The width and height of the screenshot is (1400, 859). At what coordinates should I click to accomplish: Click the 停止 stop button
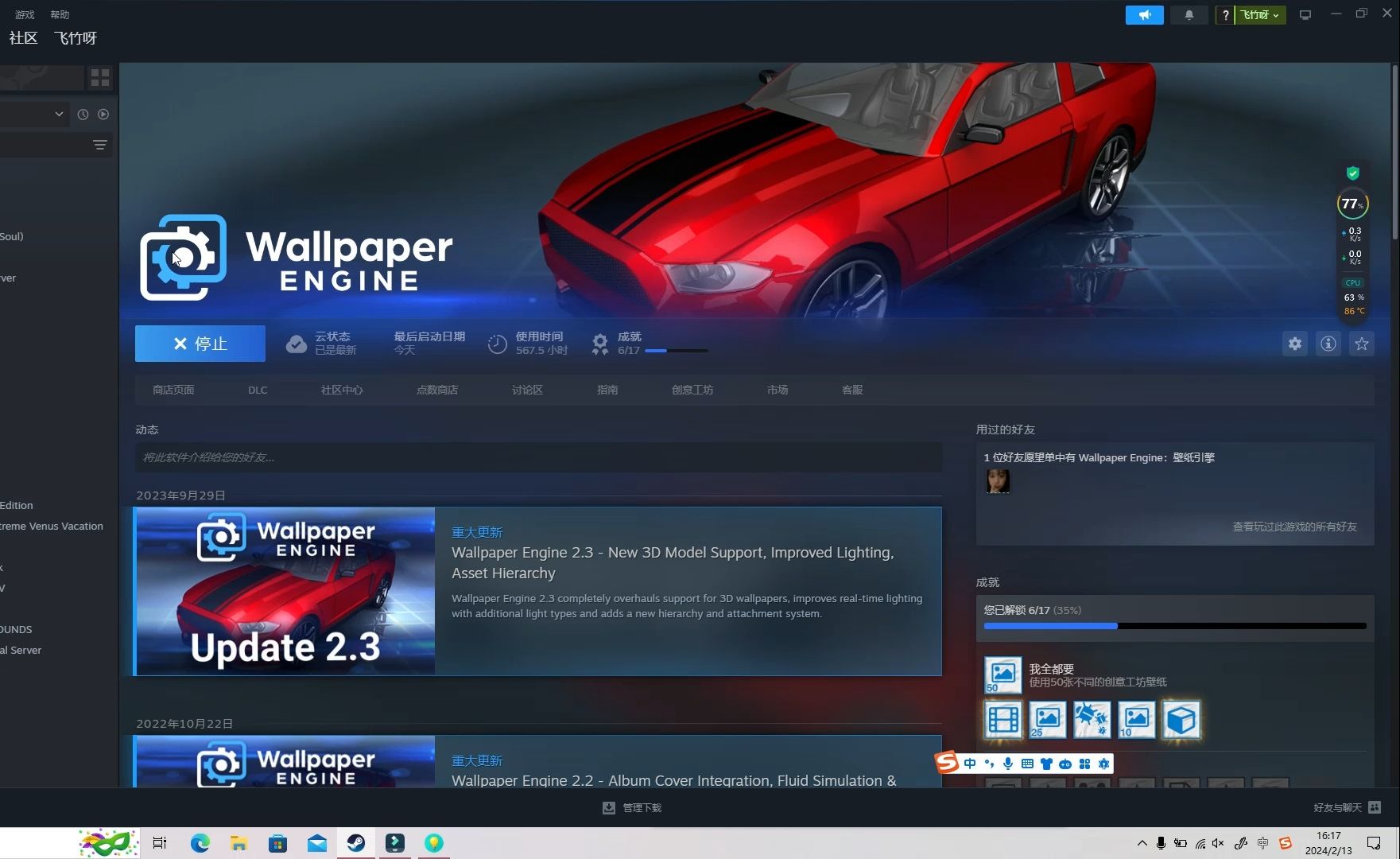tap(200, 344)
